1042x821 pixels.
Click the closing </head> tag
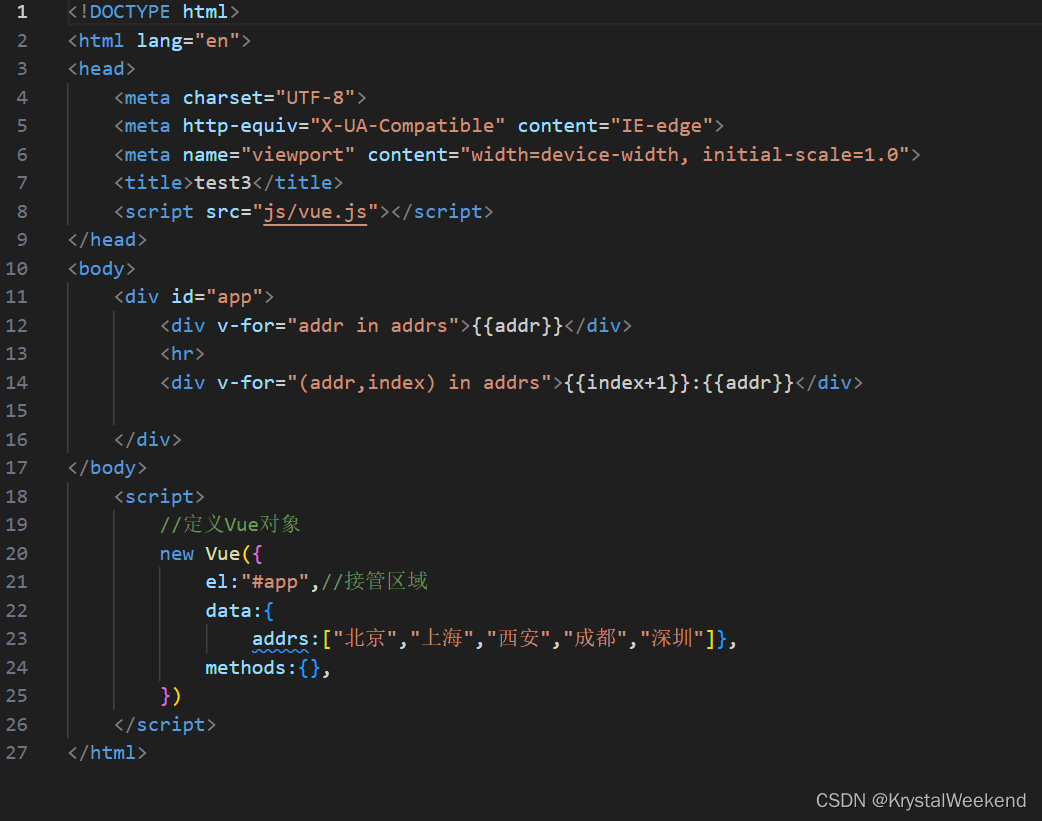point(107,240)
